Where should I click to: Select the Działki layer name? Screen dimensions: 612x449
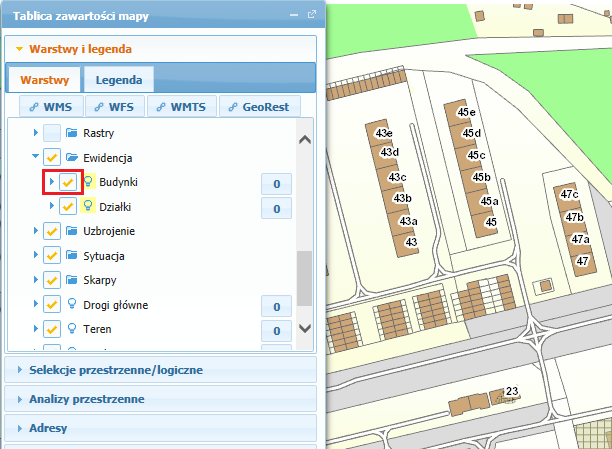coord(115,207)
